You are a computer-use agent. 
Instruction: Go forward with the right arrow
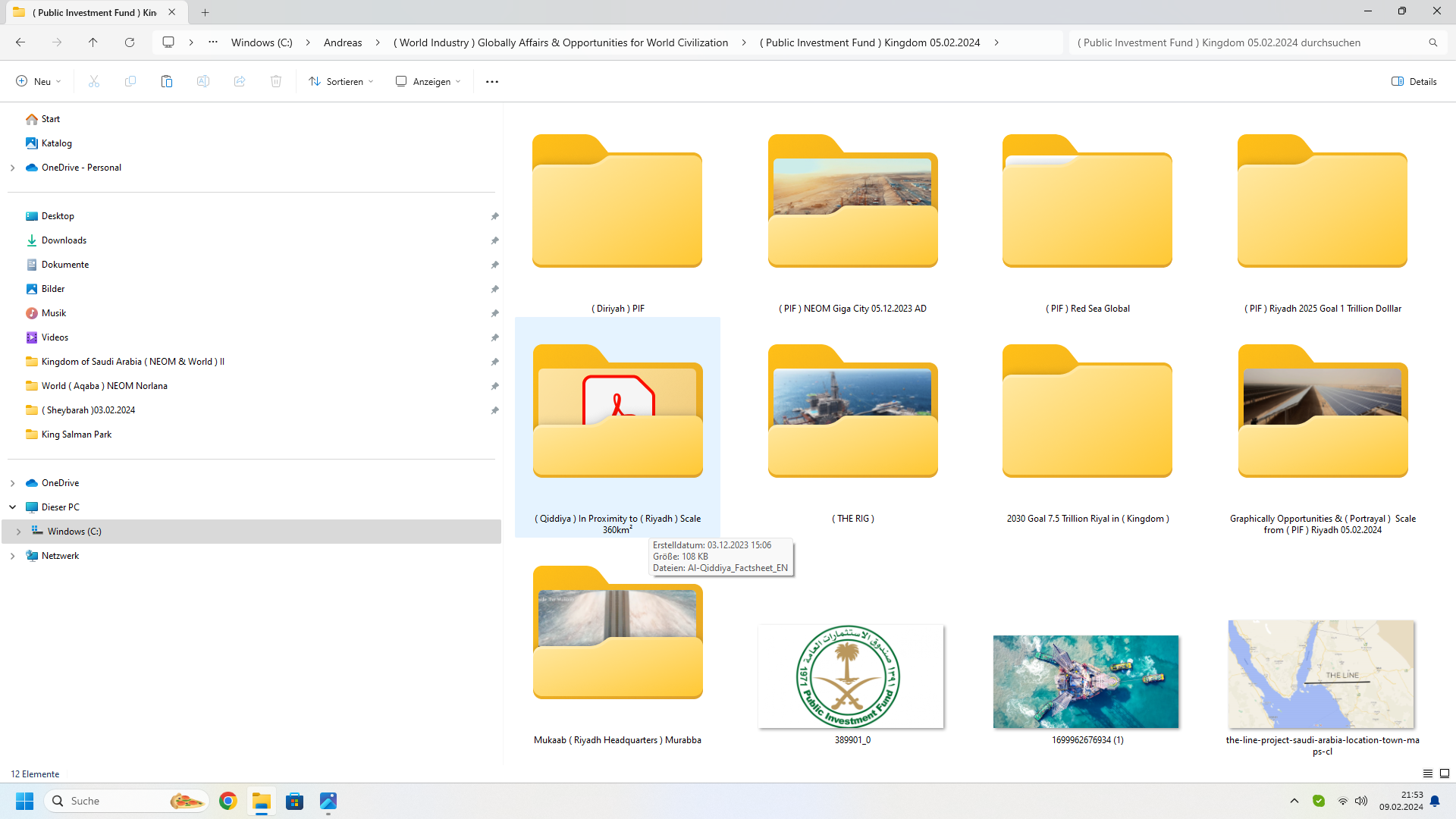point(57,42)
